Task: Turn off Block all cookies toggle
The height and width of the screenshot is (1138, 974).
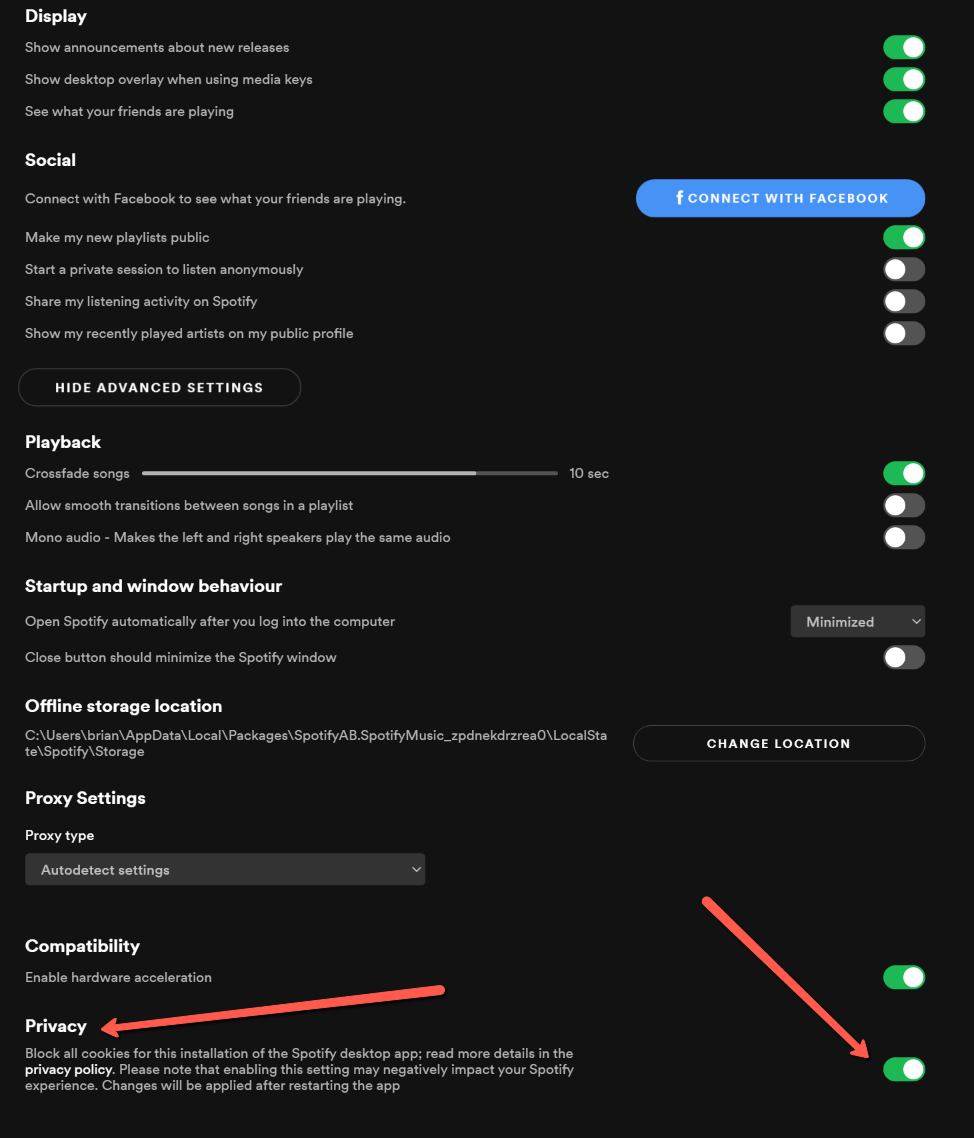Action: (x=903, y=1069)
